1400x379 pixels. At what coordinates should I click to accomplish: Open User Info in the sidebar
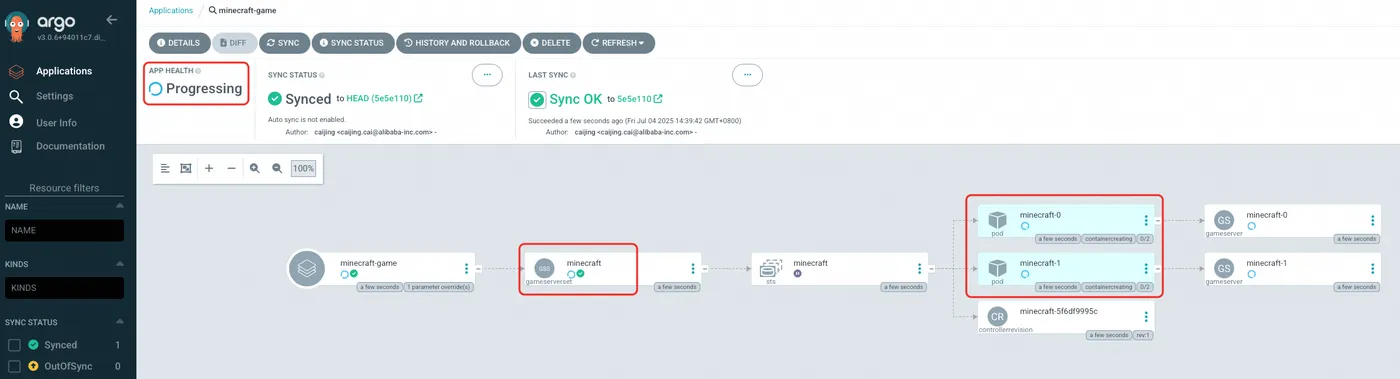[56, 122]
